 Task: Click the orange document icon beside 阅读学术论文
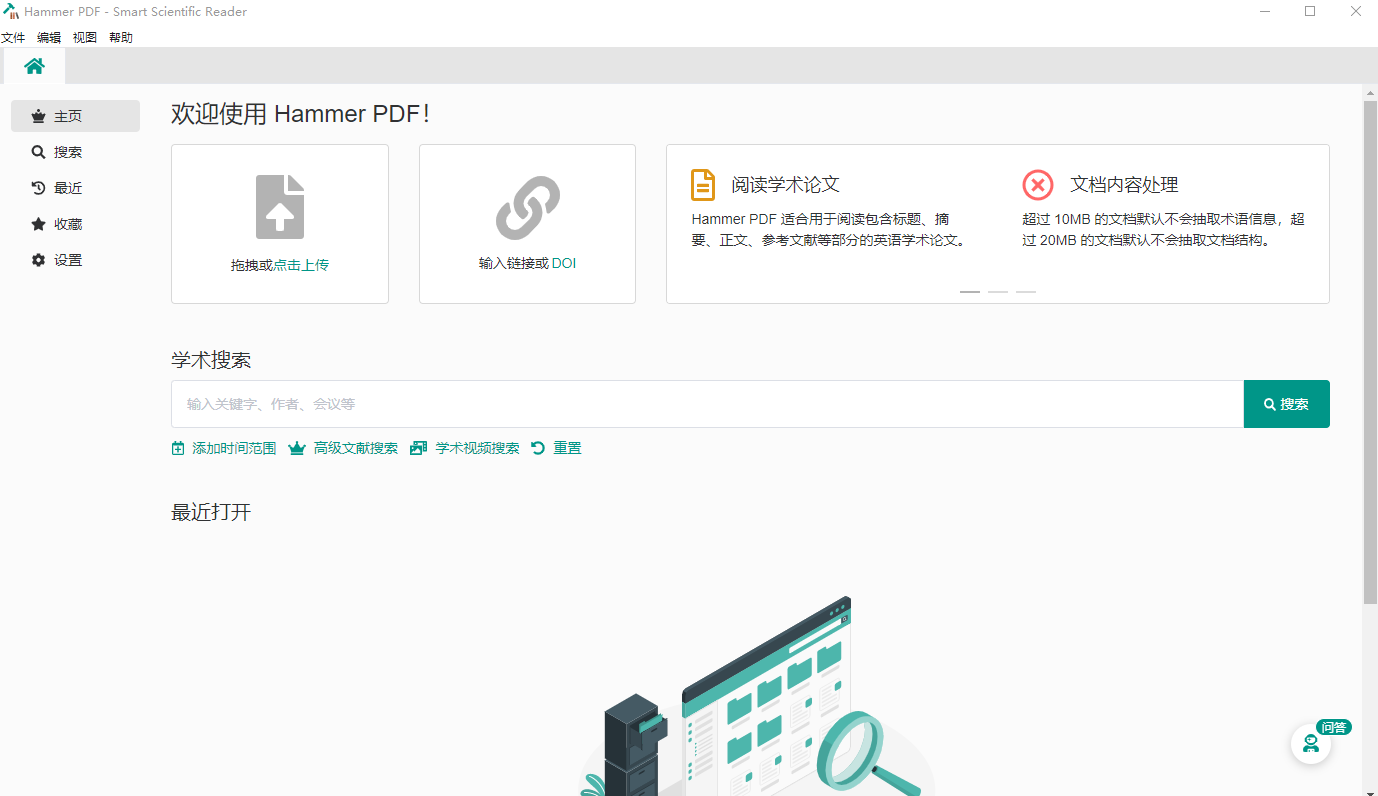(704, 185)
